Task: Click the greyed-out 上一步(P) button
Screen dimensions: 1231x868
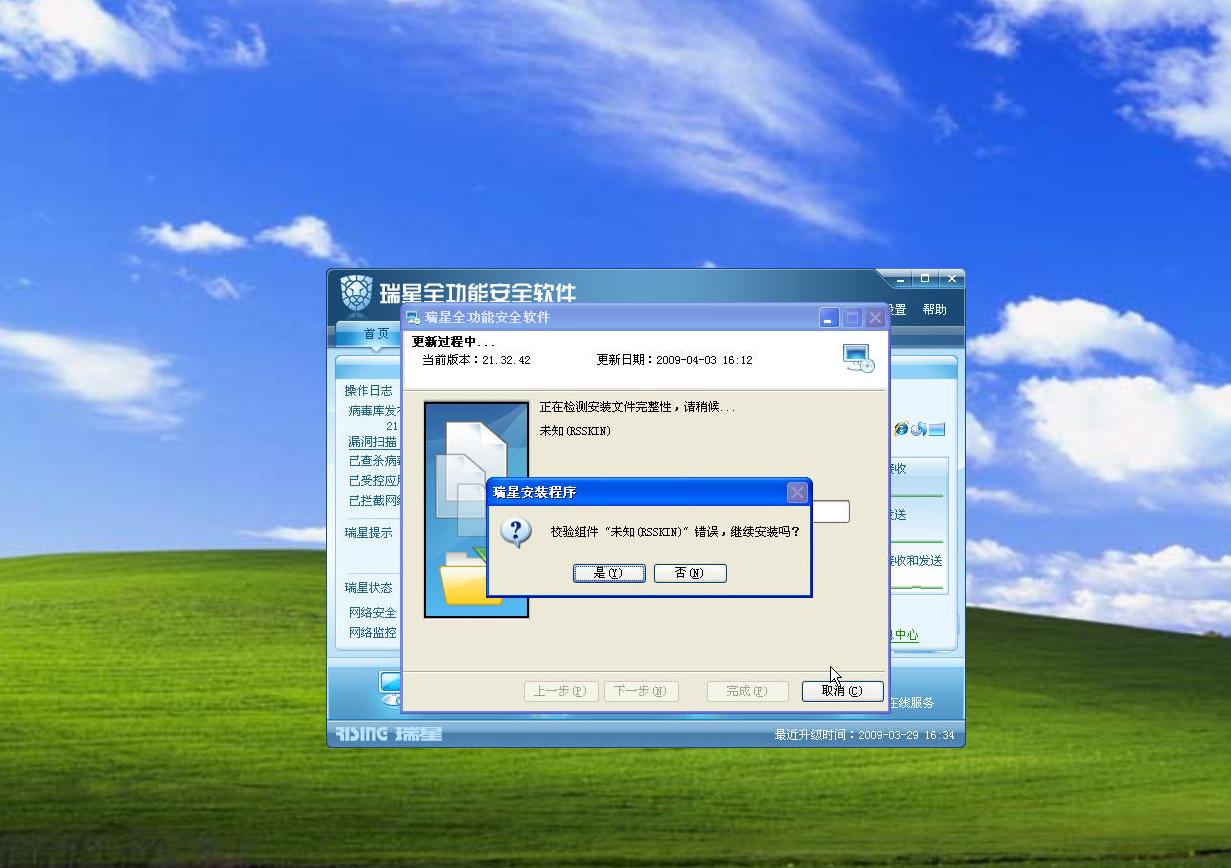Action: pyautogui.click(x=561, y=691)
